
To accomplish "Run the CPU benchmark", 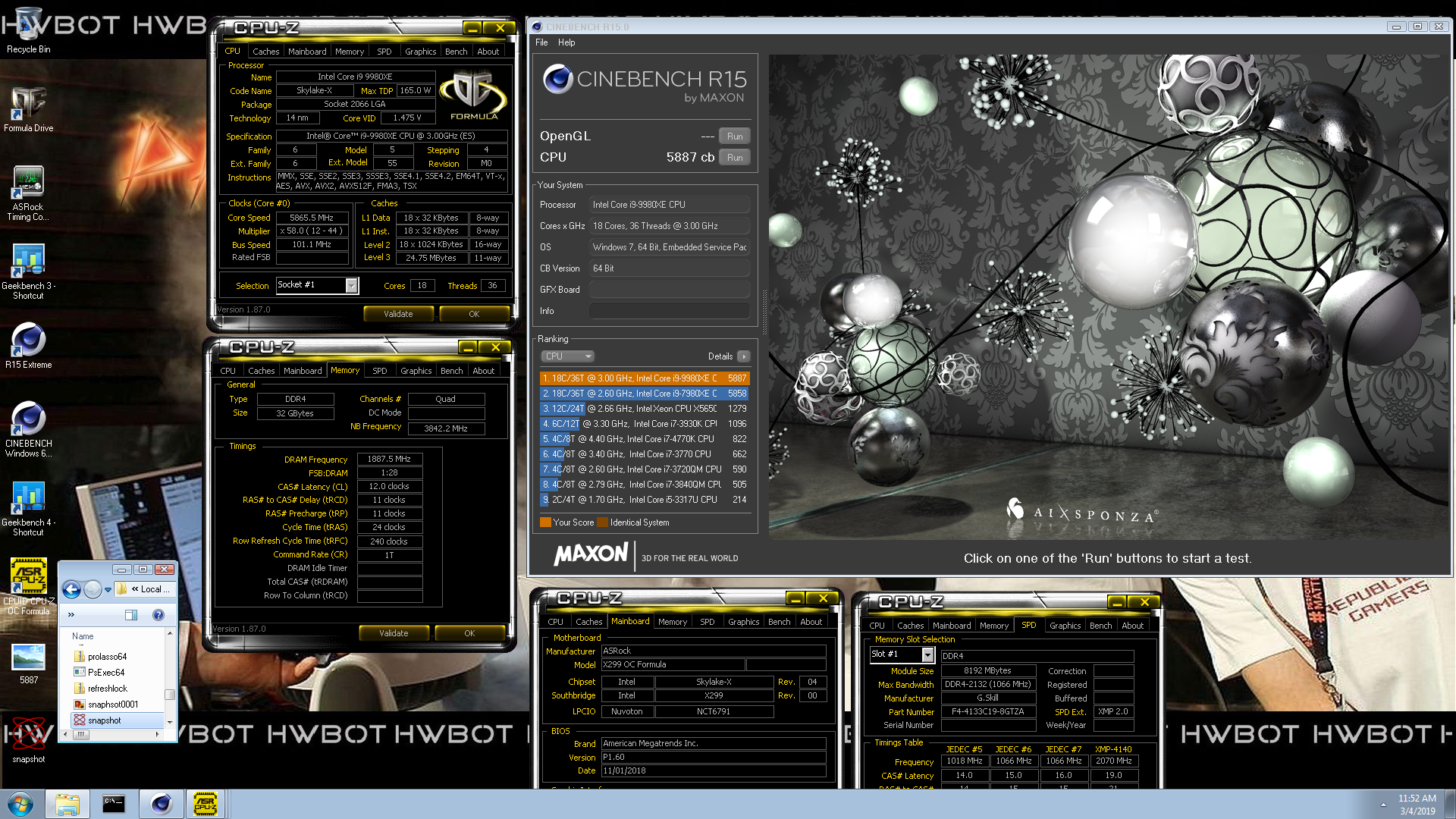I will tap(734, 158).
